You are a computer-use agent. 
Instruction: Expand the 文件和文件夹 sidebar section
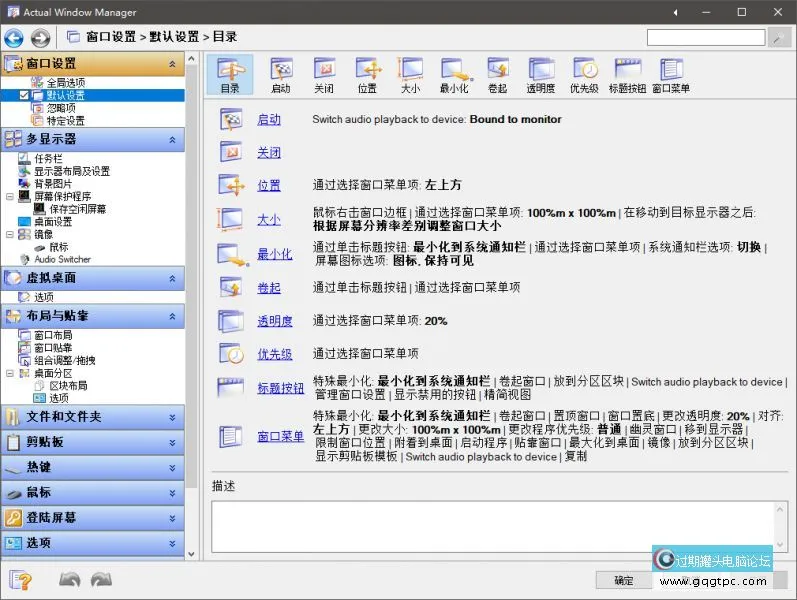[x=172, y=417]
